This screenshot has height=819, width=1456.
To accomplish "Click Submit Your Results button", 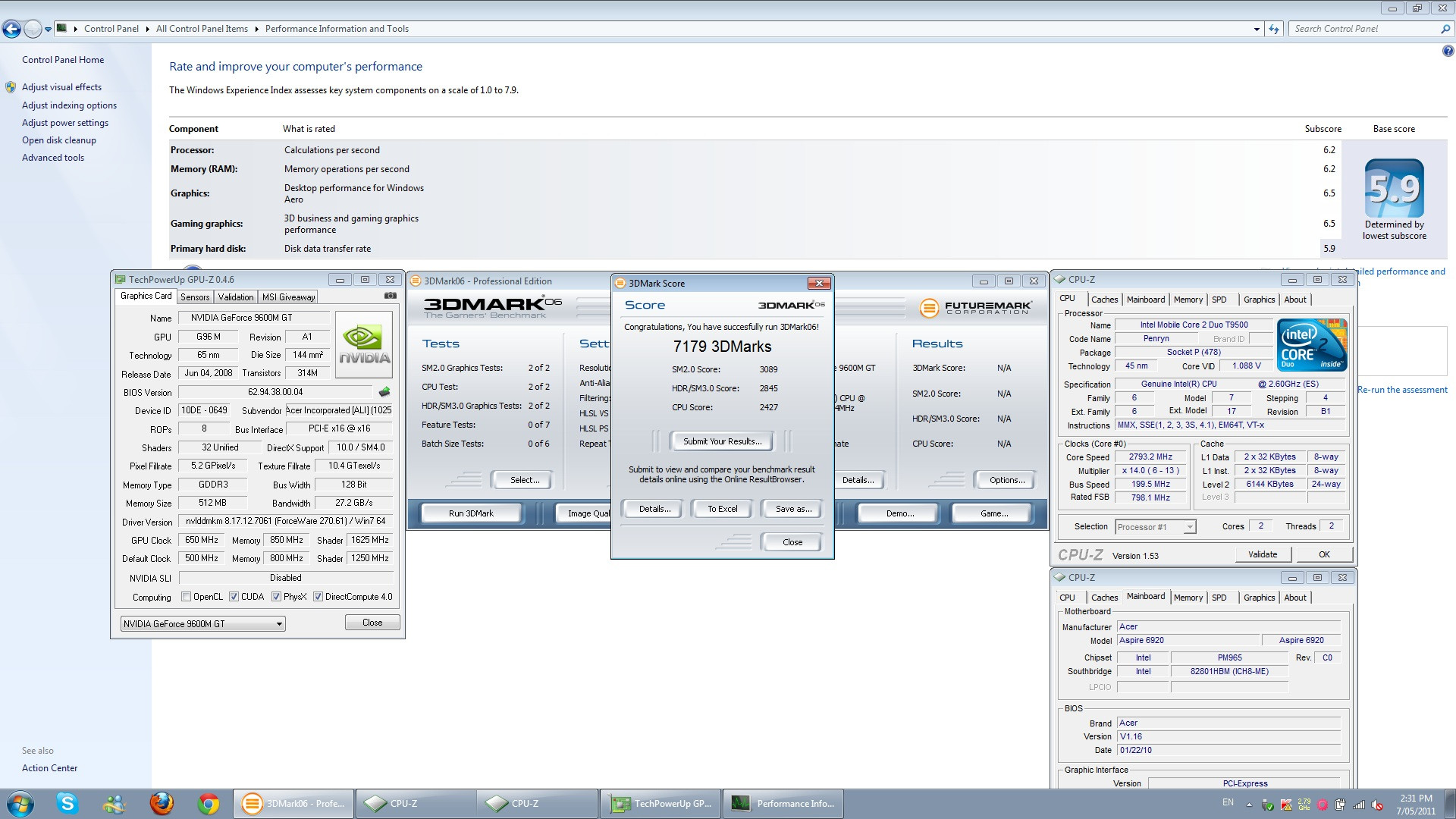I will click(720, 441).
